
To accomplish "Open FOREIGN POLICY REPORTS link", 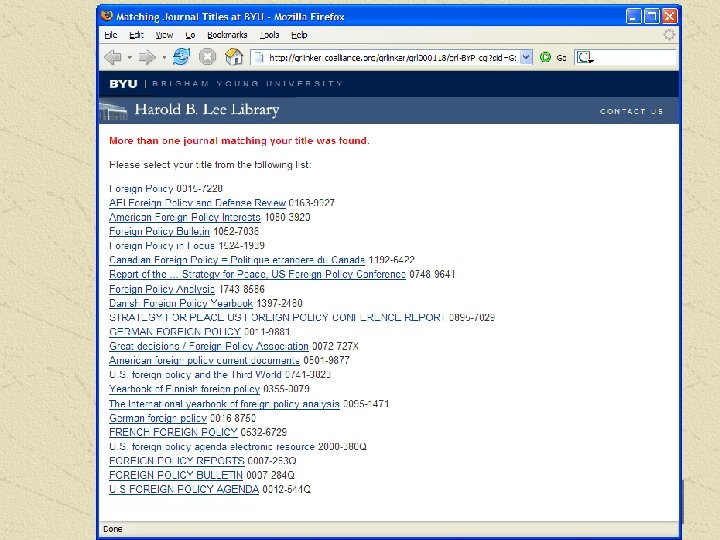I will click(x=177, y=461).
